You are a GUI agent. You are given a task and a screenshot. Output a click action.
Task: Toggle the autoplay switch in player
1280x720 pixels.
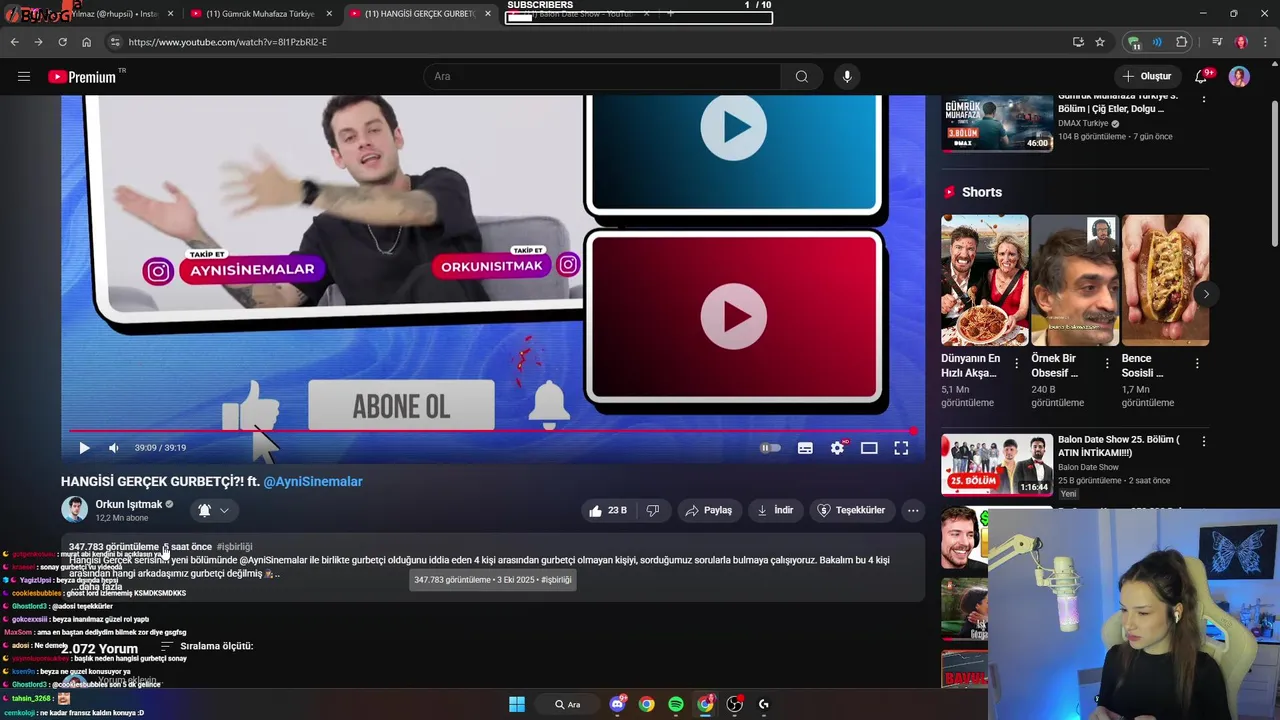click(770, 448)
